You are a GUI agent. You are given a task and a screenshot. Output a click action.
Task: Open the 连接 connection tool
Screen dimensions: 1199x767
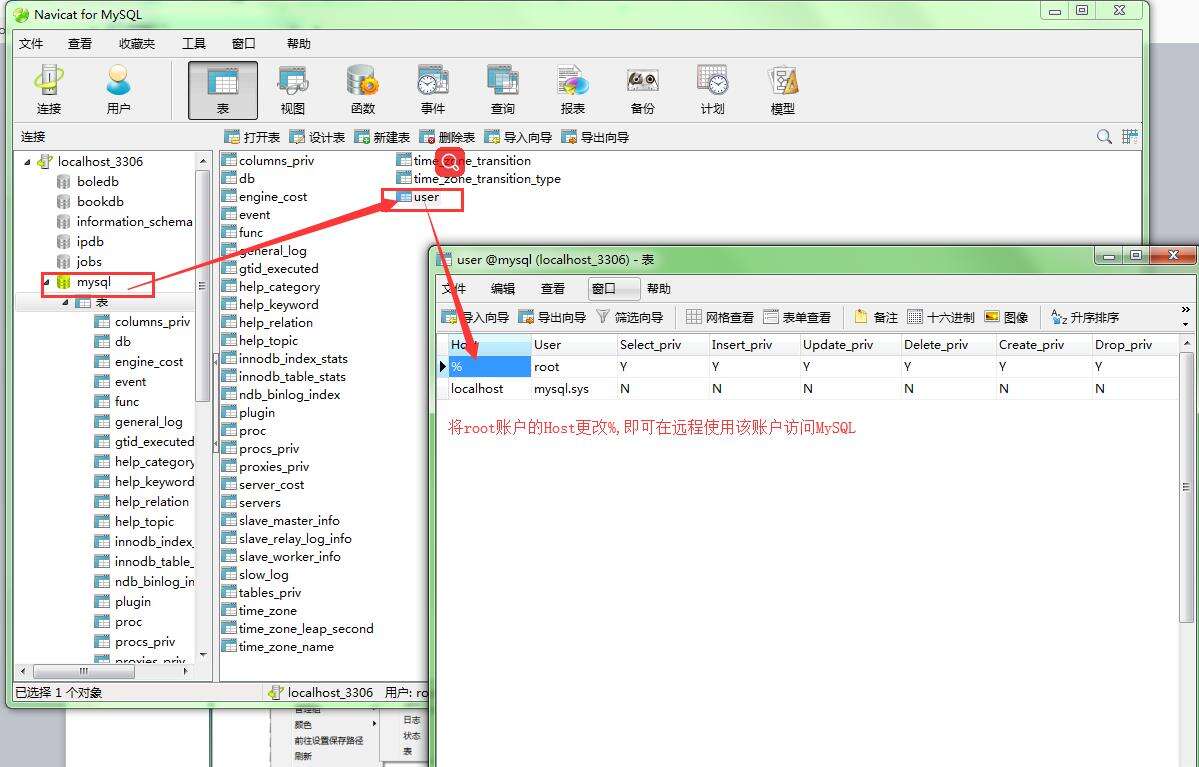click(49, 89)
